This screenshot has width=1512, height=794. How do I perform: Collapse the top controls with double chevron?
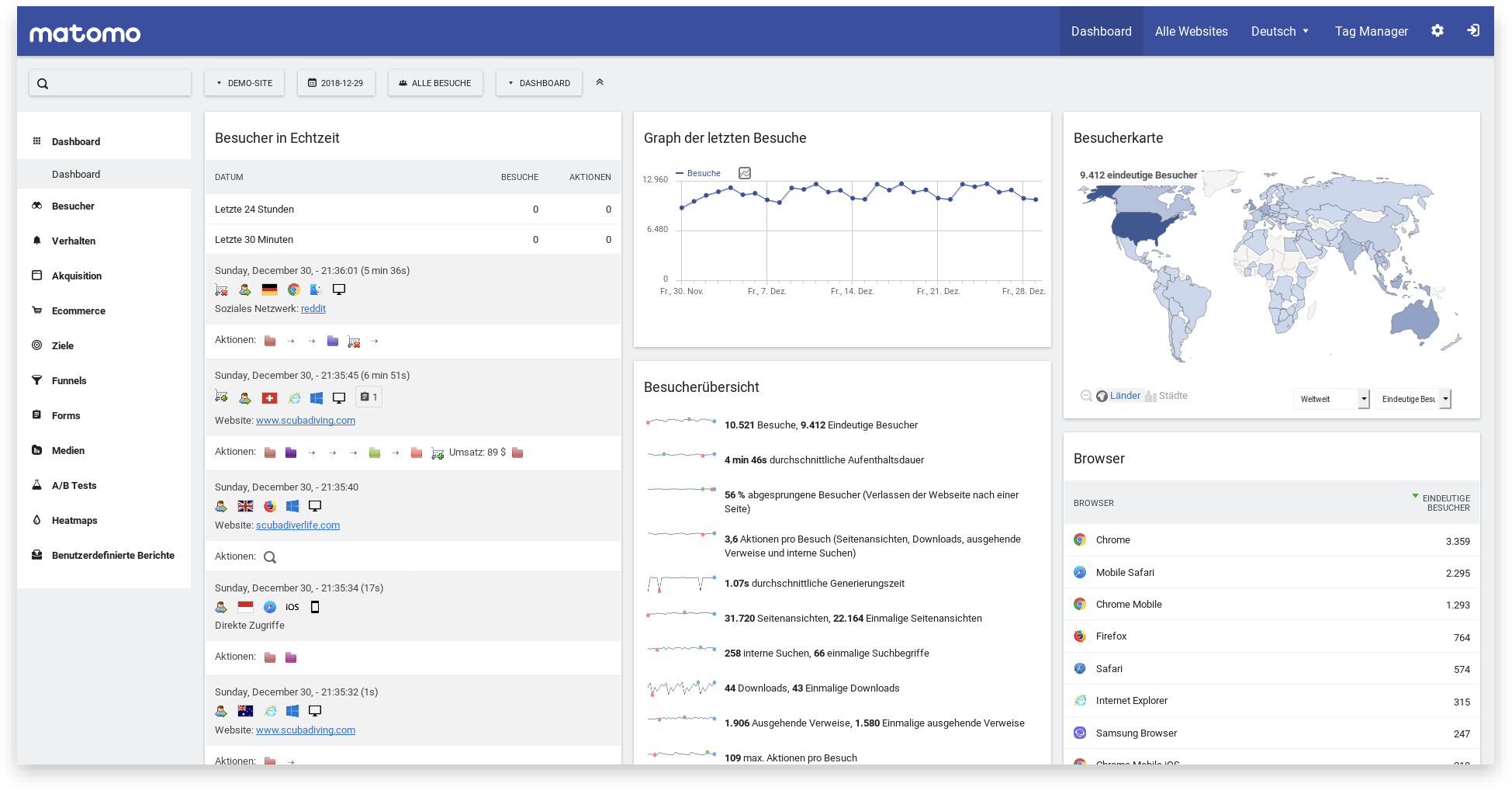tap(600, 82)
